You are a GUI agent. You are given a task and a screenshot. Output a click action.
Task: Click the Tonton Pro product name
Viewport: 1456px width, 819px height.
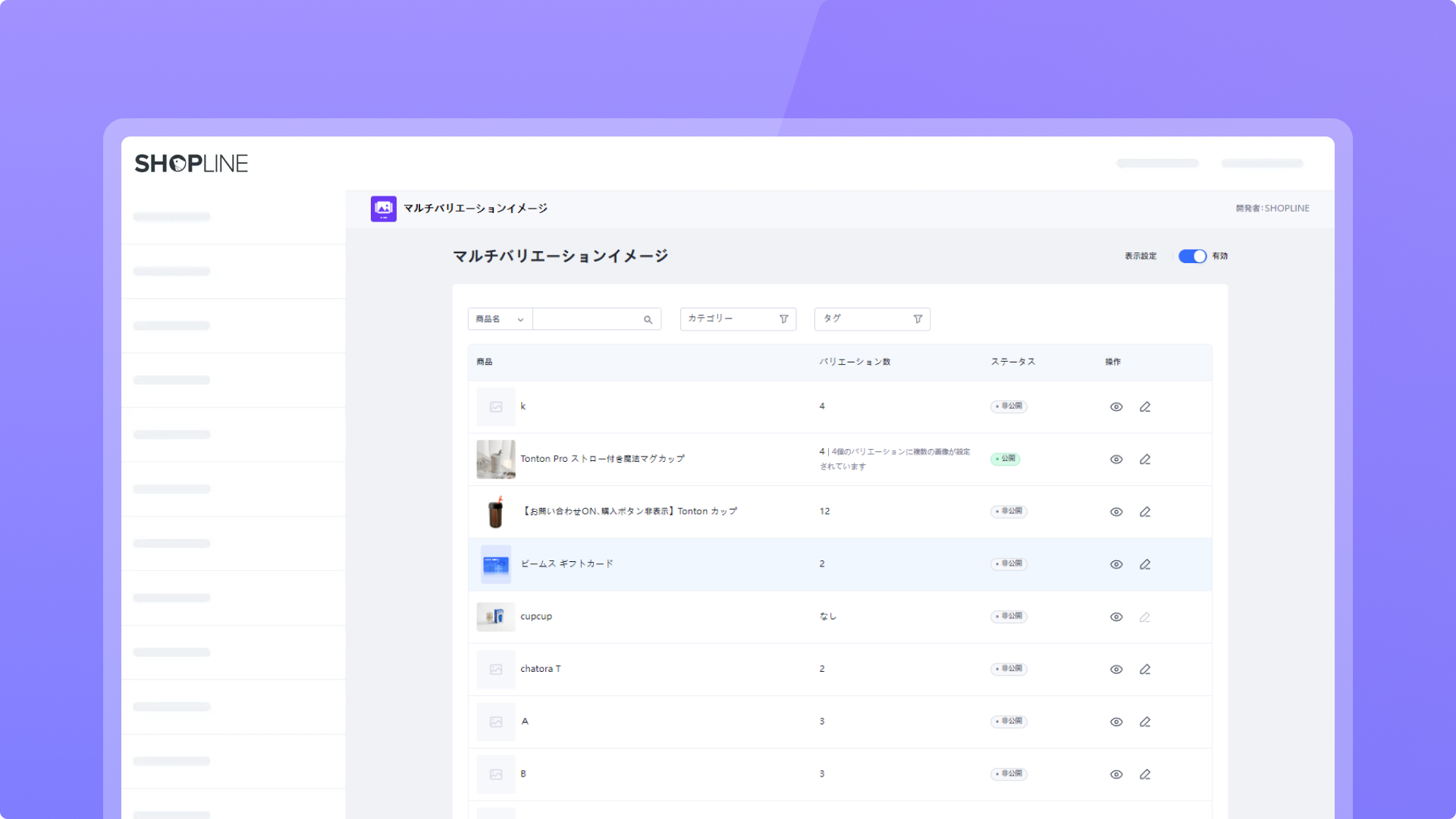click(602, 459)
